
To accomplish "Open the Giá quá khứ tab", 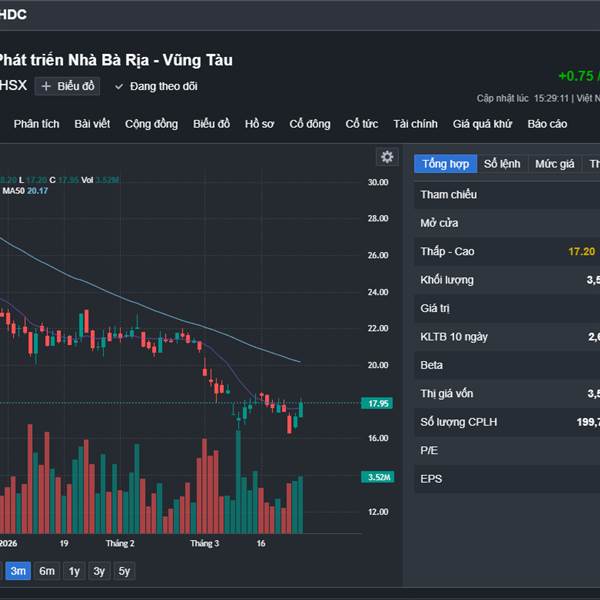I will 482,124.
